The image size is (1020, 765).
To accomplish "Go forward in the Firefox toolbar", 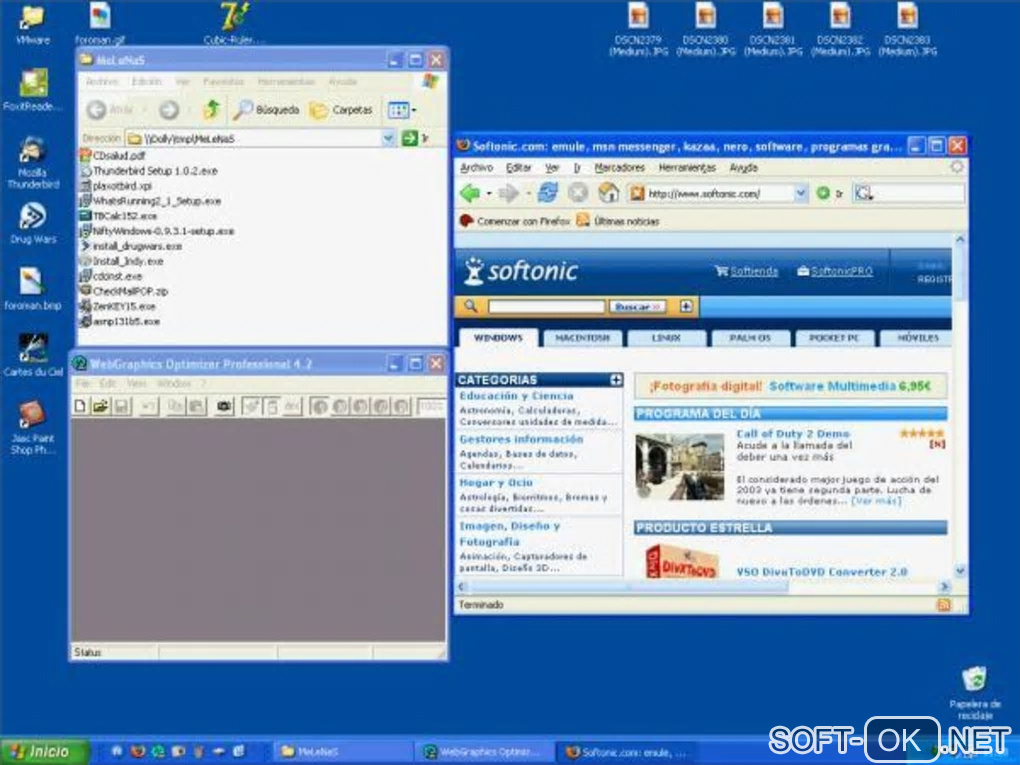I will [509, 193].
